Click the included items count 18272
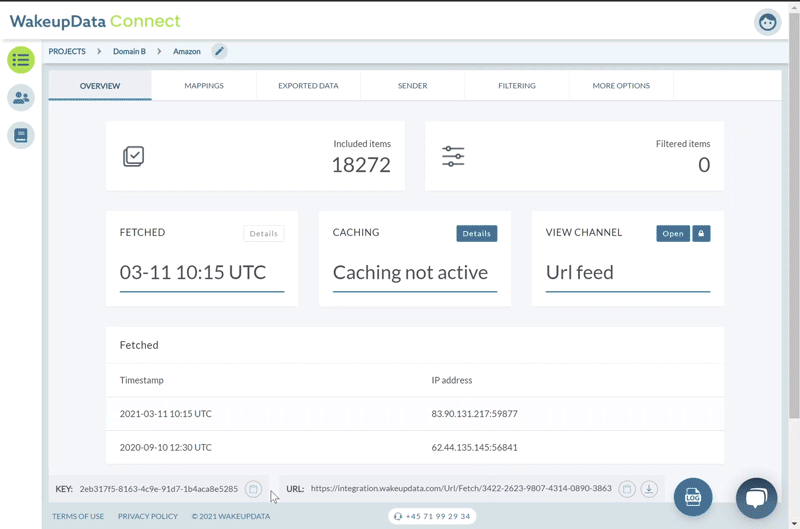The width and height of the screenshot is (800, 529). (361, 165)
